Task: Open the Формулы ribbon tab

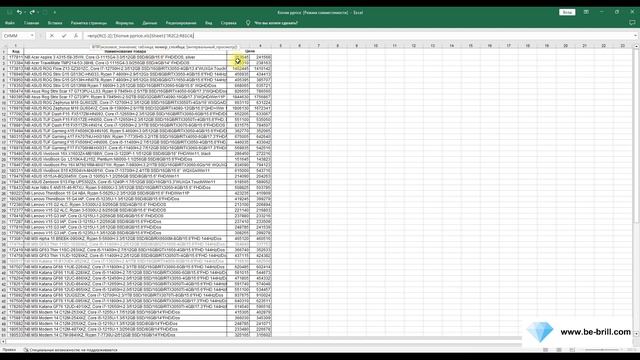Action: (x=124, y=23)
